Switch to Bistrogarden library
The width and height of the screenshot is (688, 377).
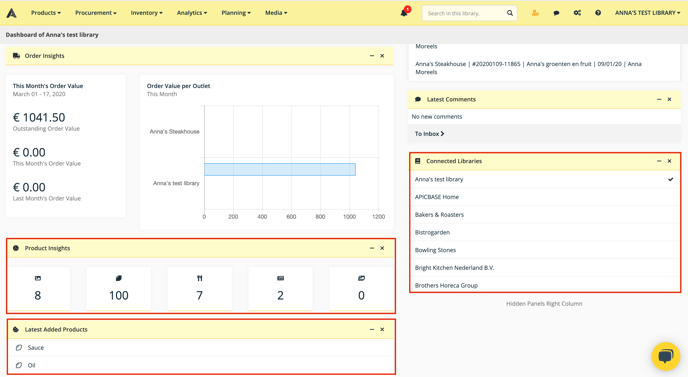point(544,232)
